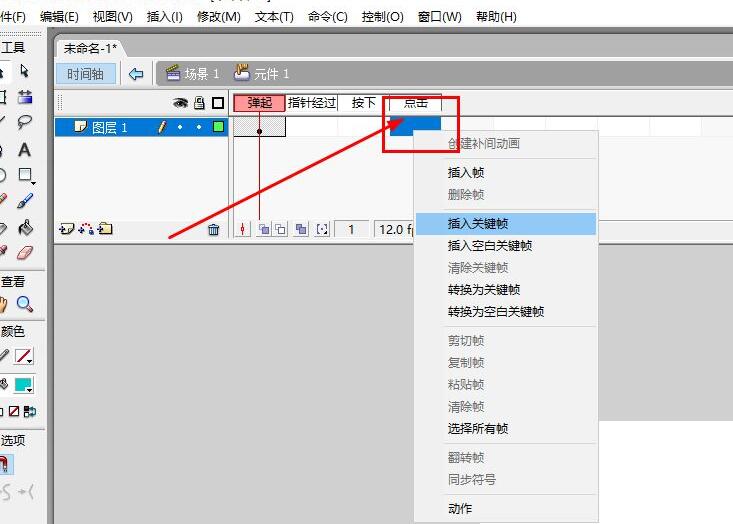The image size is (733, 524).
Task: Toggle show all layers as outlines
Action: click(218, 103)
